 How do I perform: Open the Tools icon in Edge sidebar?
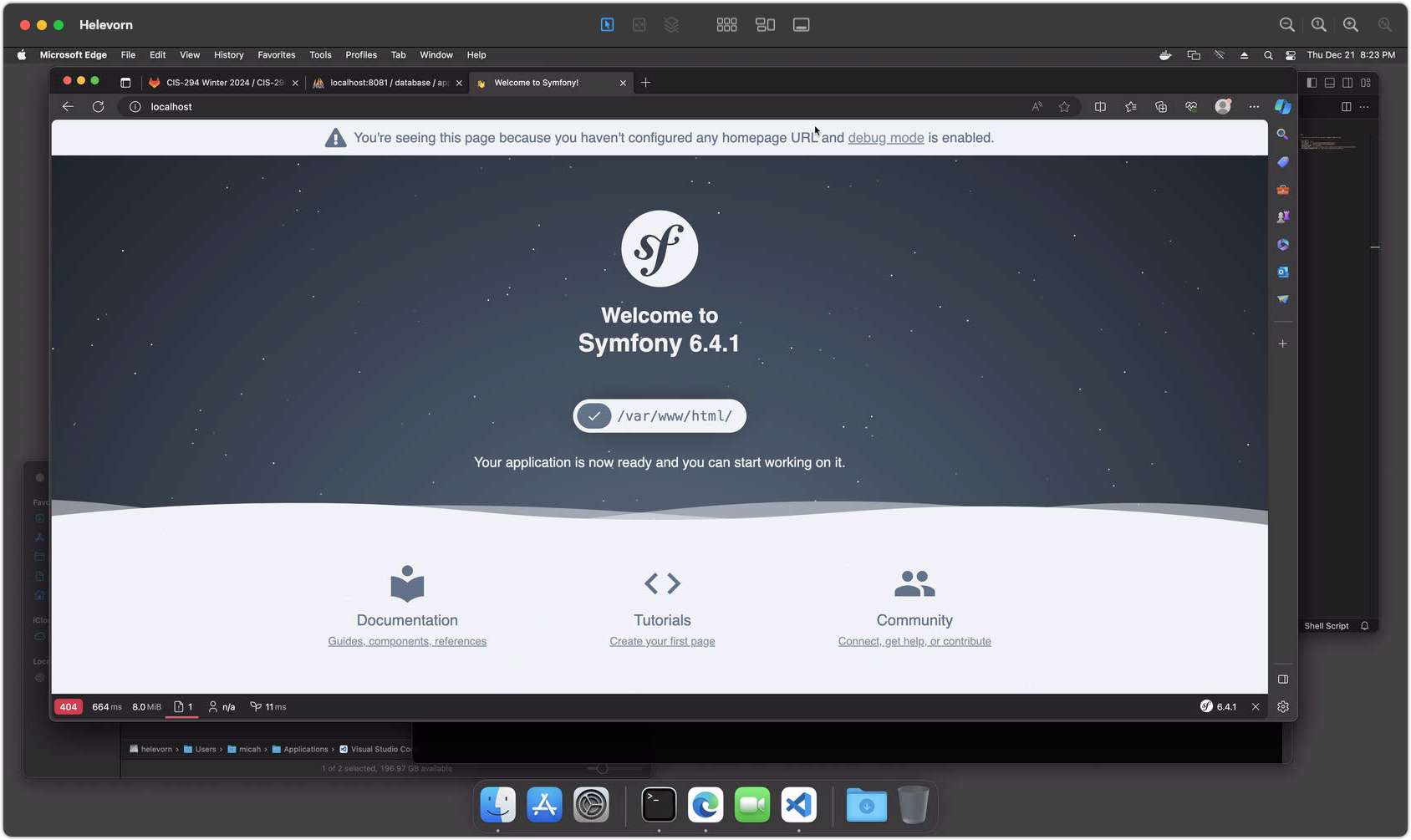(x=1283, y=189)
